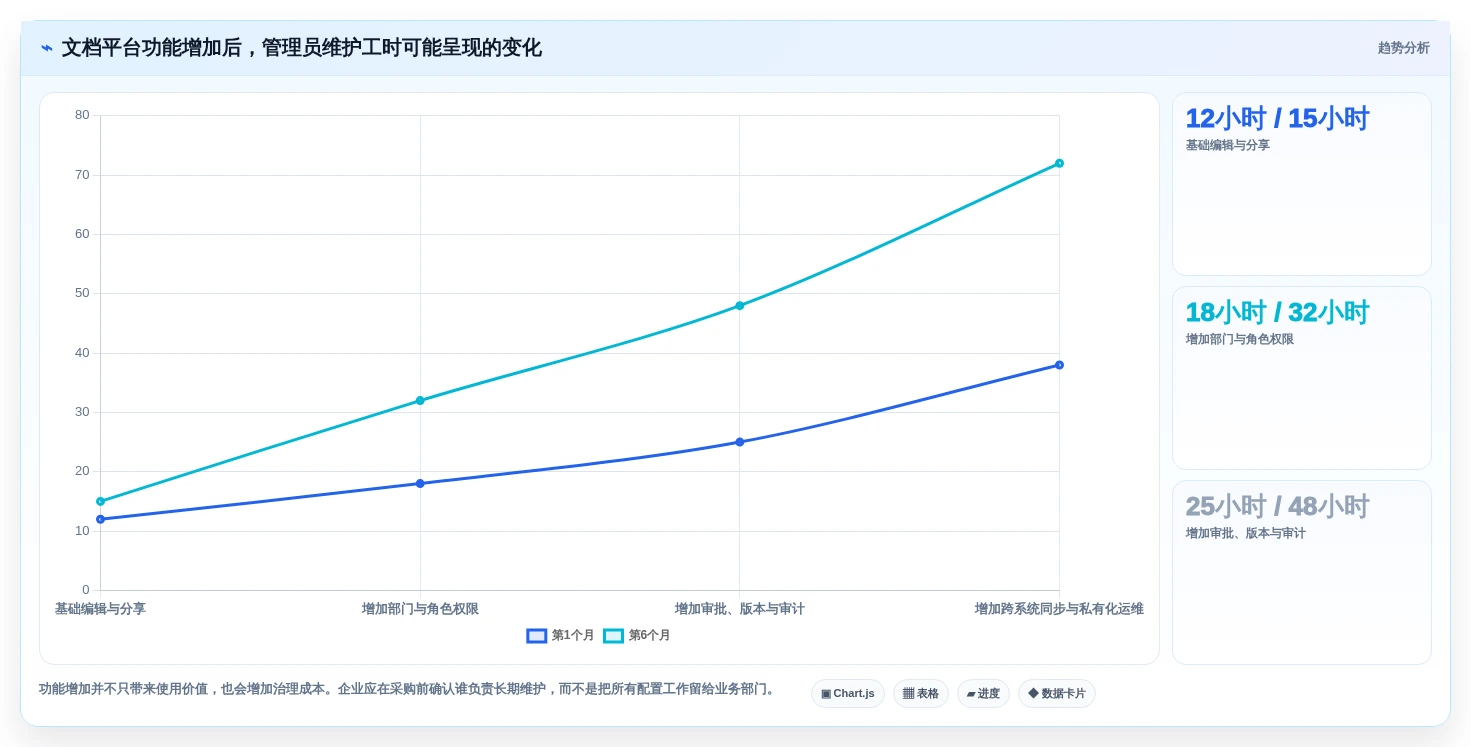Click the y-axis value 40
Image resolution: width=1471 pixels, height=747 pixels.
click(x=82, y=353)
